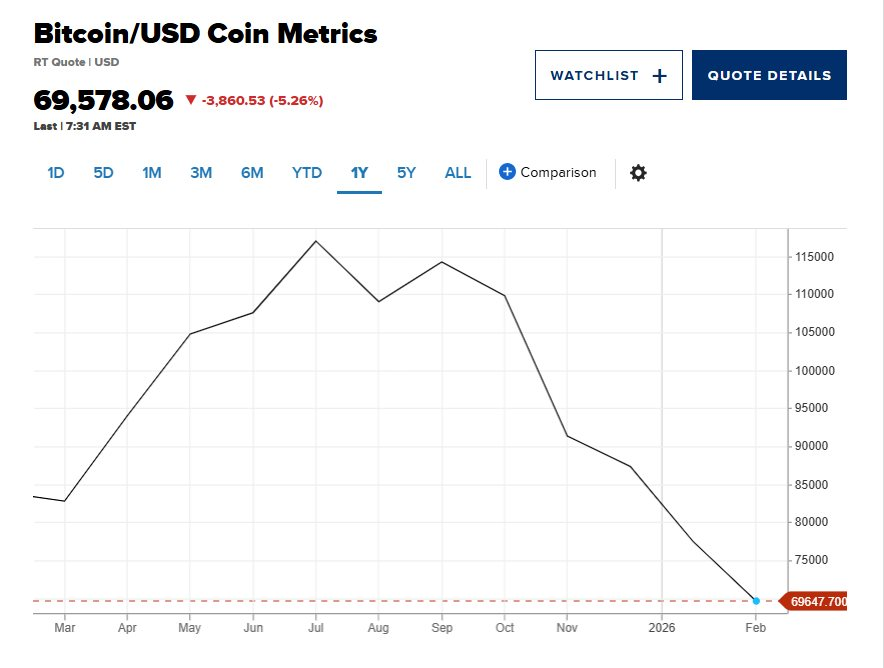Select the 5D chart view
This screenshot has height=668, width=884.
(103, 172)
